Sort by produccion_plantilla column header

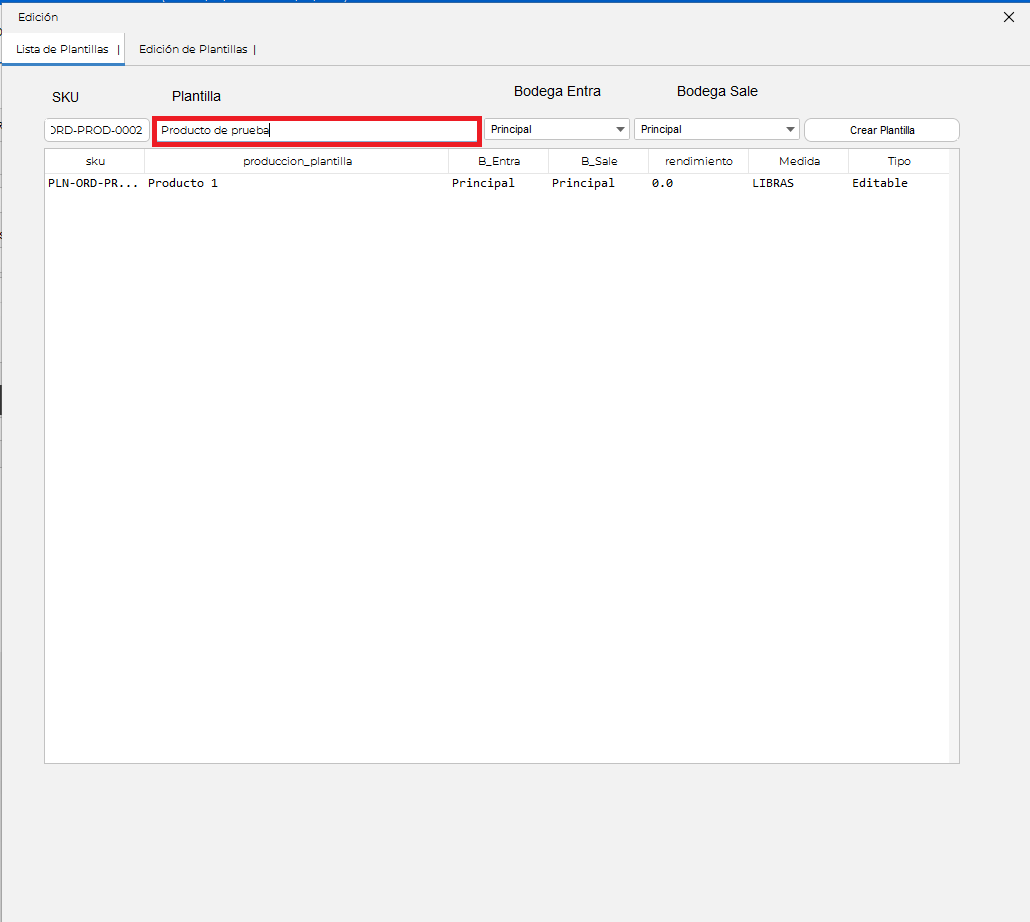(x=297, y=161)
